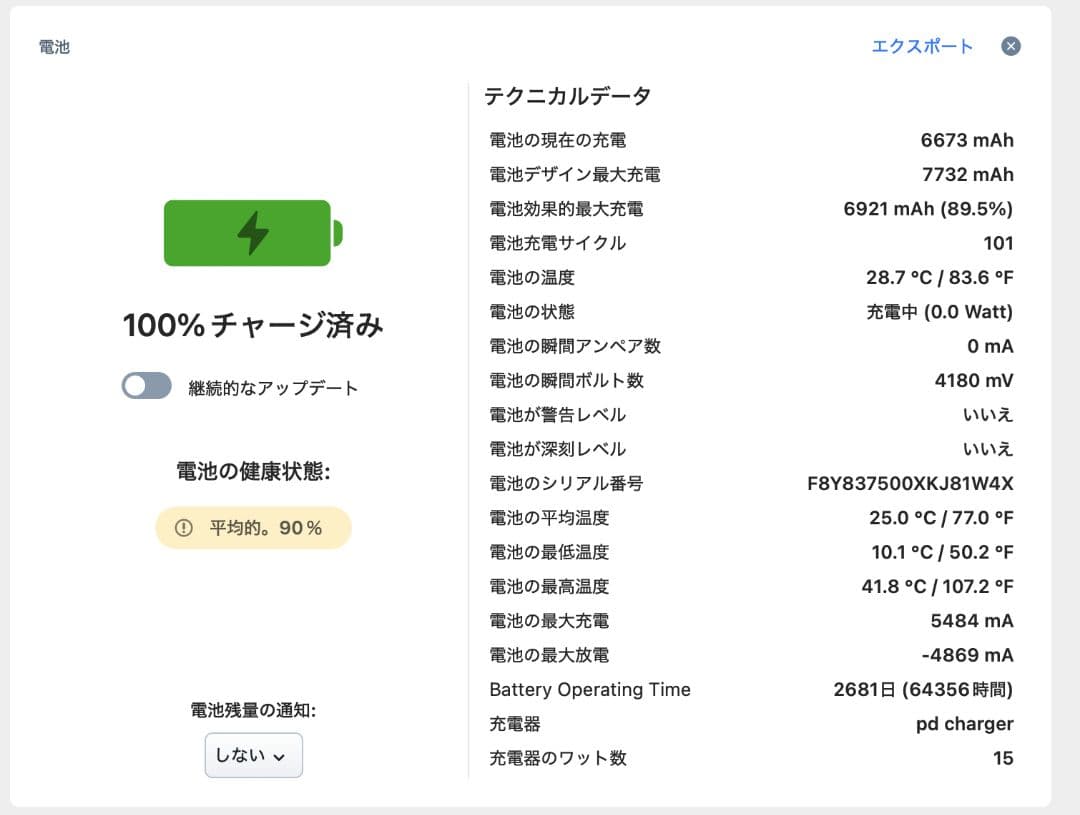This screenshot has width=1080, height=815.
Task: Click the 平均的。90% health status badge
Action: pos(252,527)
